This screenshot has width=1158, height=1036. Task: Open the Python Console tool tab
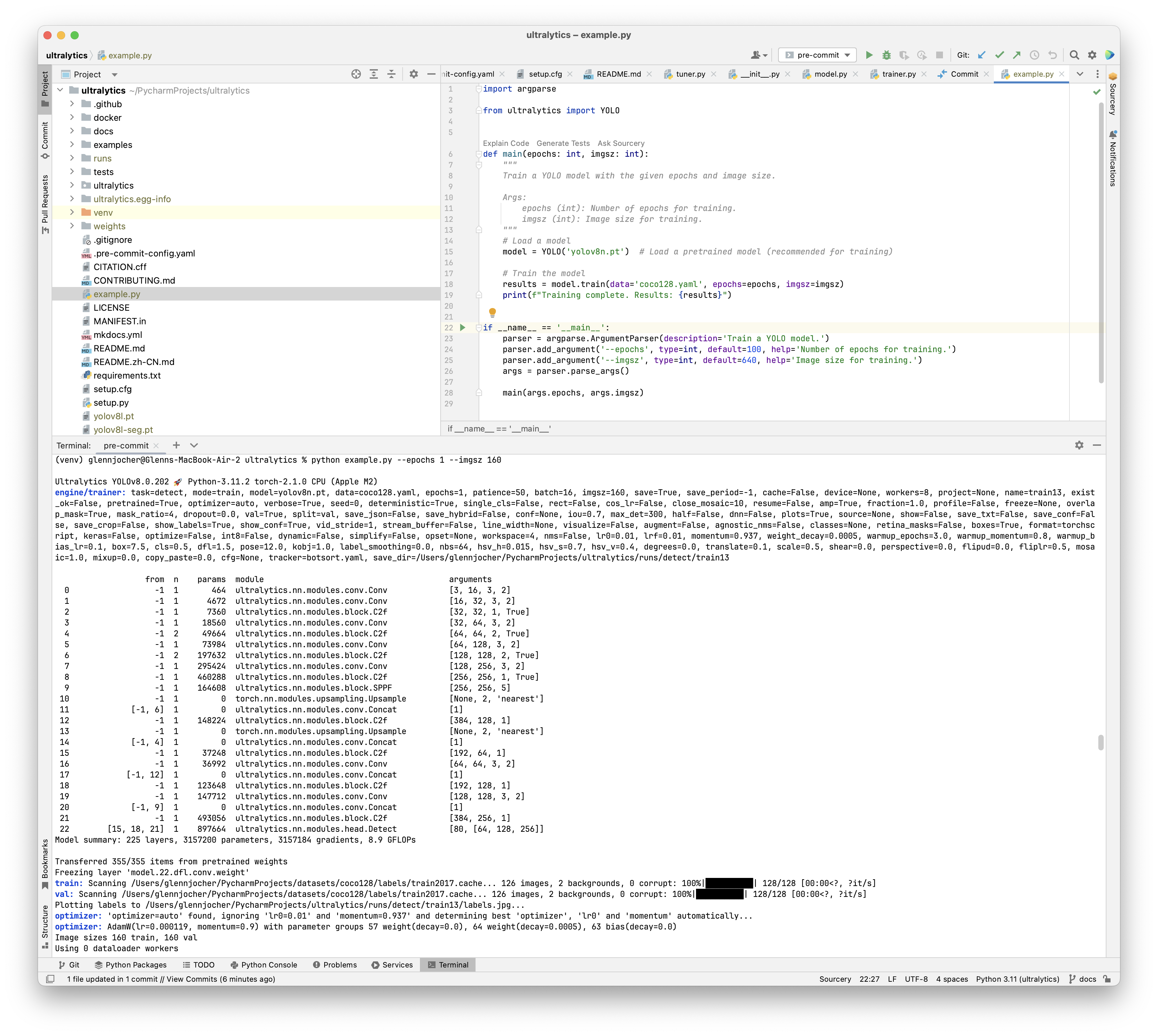pyautogui.click(x=264, y=965)
